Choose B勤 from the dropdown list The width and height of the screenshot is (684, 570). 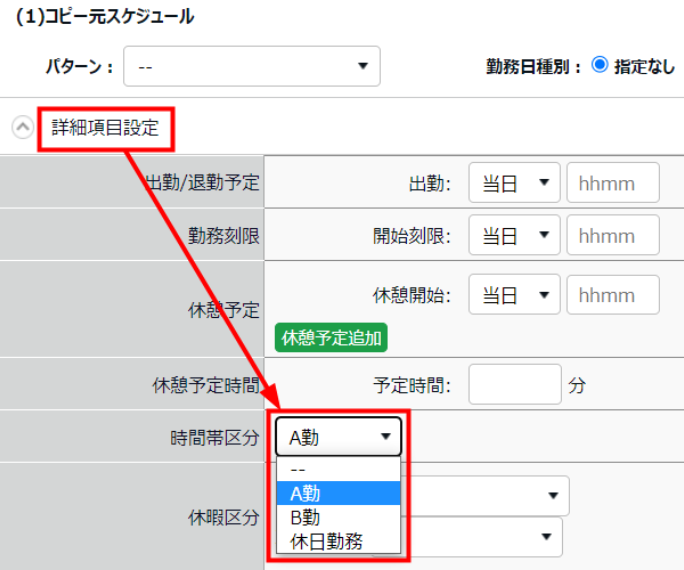(338, 517)
